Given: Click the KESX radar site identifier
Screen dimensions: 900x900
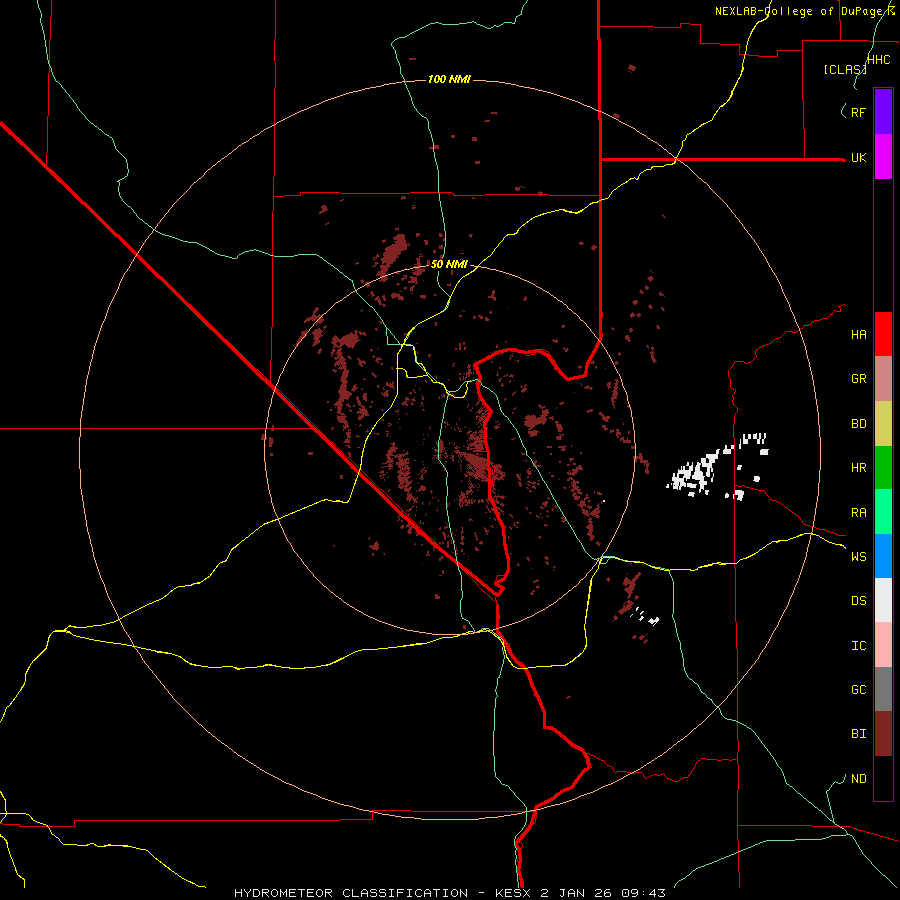Looking at the screenshot, I should [514, 893].
